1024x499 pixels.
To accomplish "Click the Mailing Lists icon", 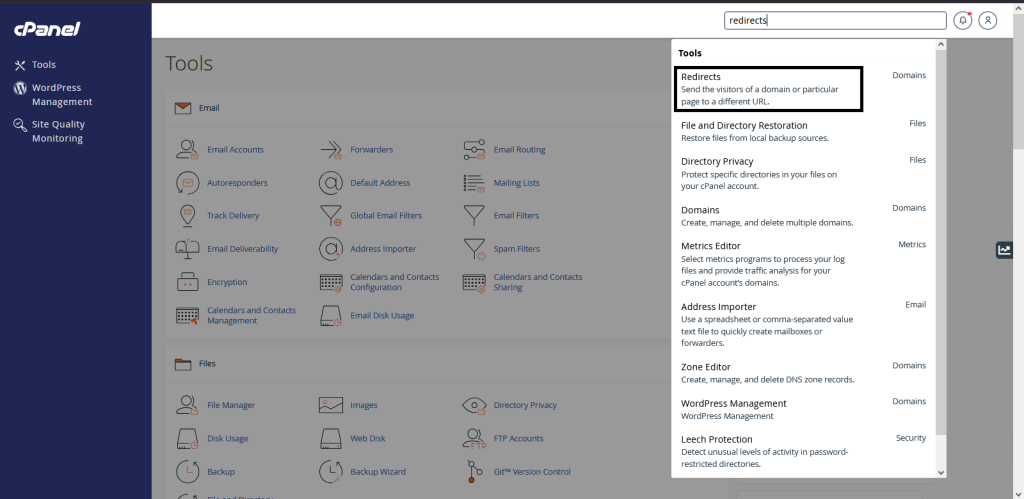I will click(x=474, y=183).
